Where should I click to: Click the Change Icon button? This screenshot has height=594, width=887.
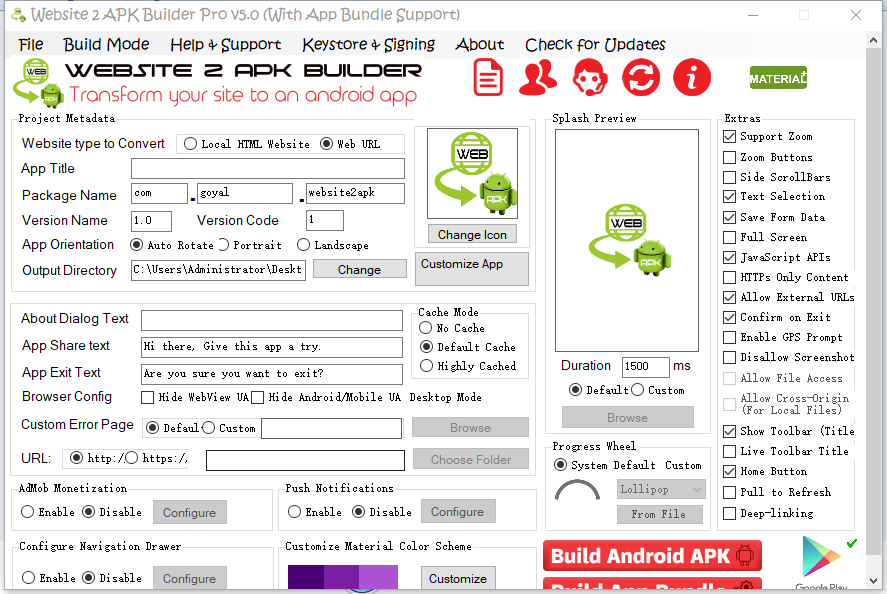coord(472,234)
